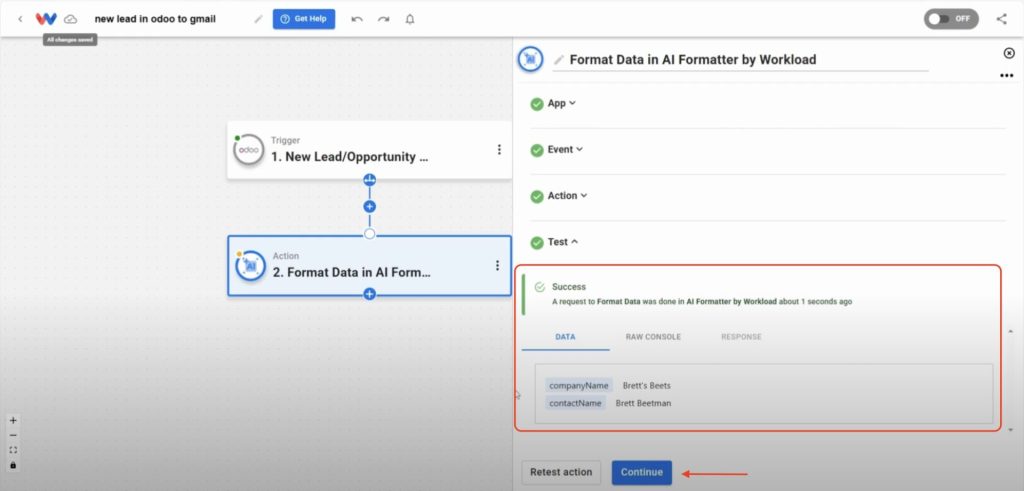The width and height of the screenshot is (1024, 491).
Task: Go back using the left chevron arrow
Action: pyautogui.click(x=20, y=19)
